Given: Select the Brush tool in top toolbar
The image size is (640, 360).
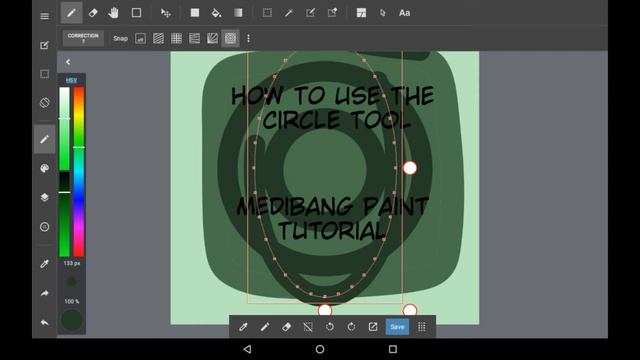Looking at the screenshot, I should point(71,13).
